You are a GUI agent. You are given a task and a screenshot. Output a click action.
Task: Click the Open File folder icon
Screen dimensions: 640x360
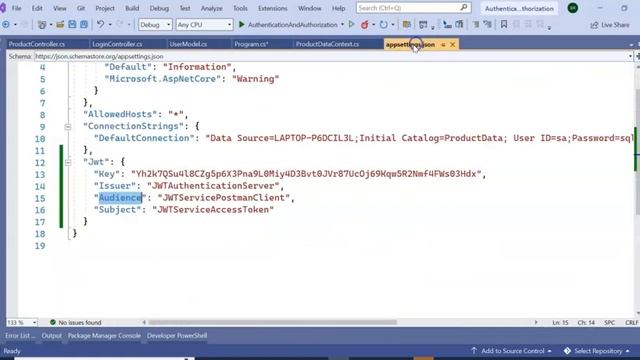pos(60,25)
